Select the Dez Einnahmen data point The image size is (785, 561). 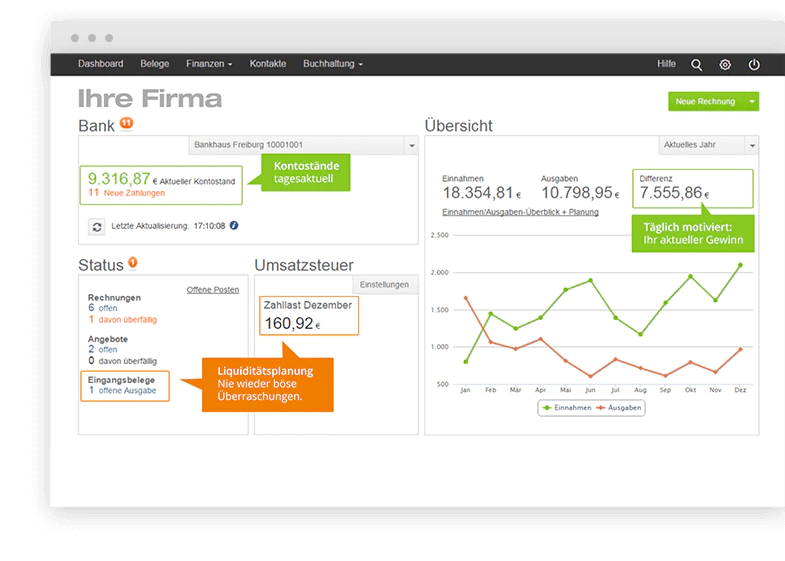coord(740,265)
